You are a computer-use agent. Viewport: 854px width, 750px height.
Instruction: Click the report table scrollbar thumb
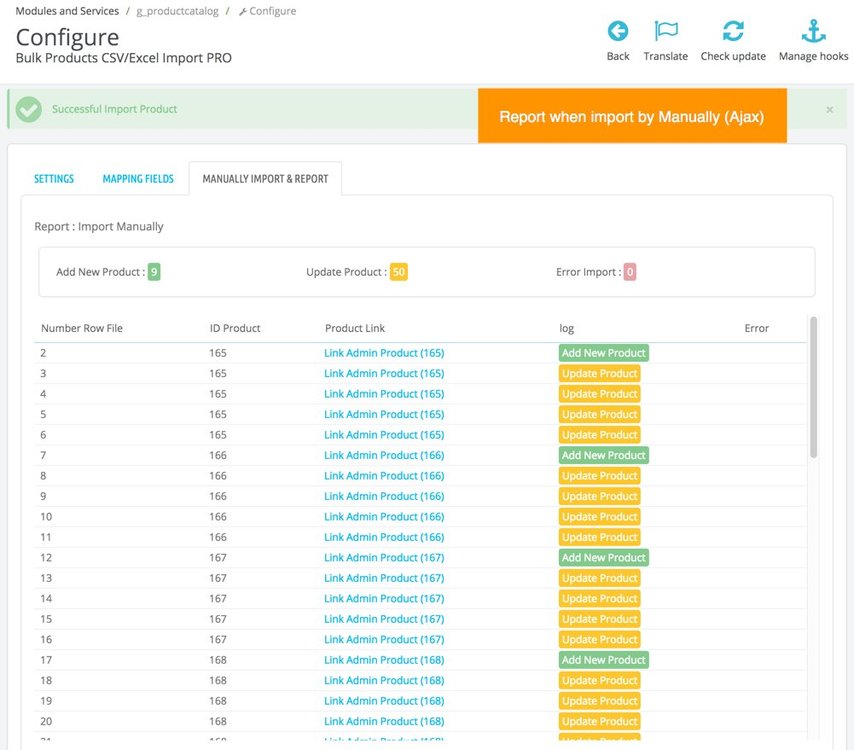pos(814,387)
